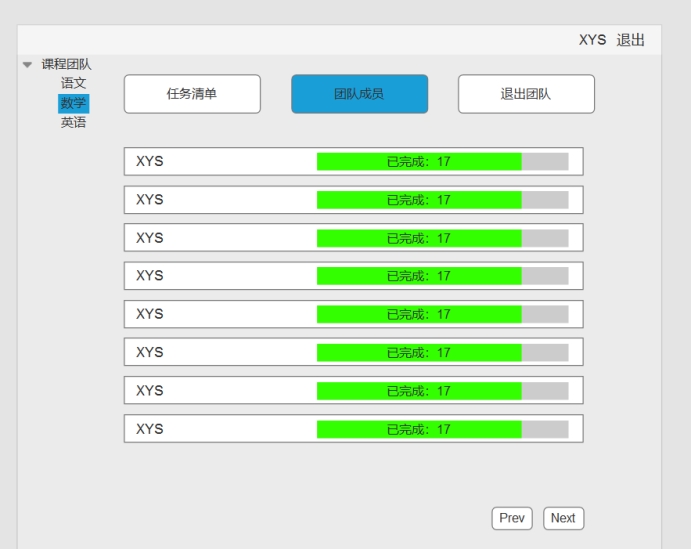Click the XYS username in header
This screenshot has height=549, width=692.
592,40
